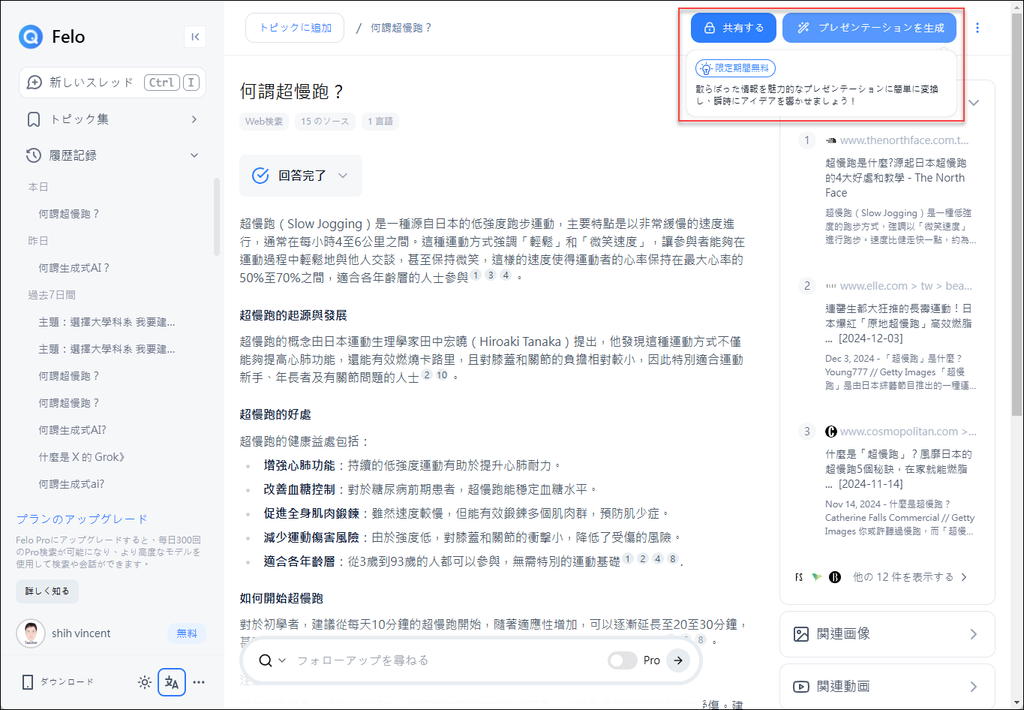Click the プランのアップグレード link
Screen dimensions: 1024x710
pyautogui.click(x=82, y=519)
